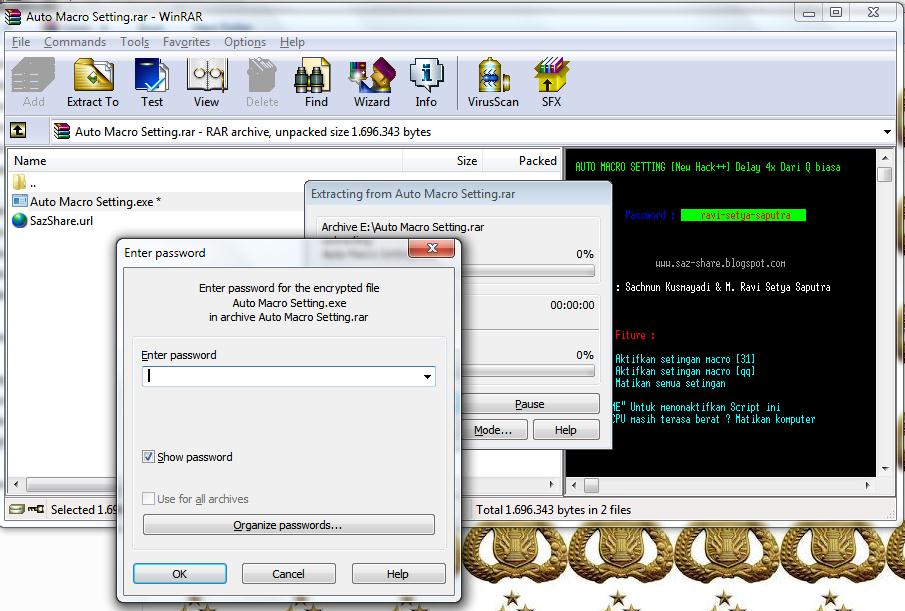Open the Help menu
The width and height of the screenshot is (905, 611).
292,42
